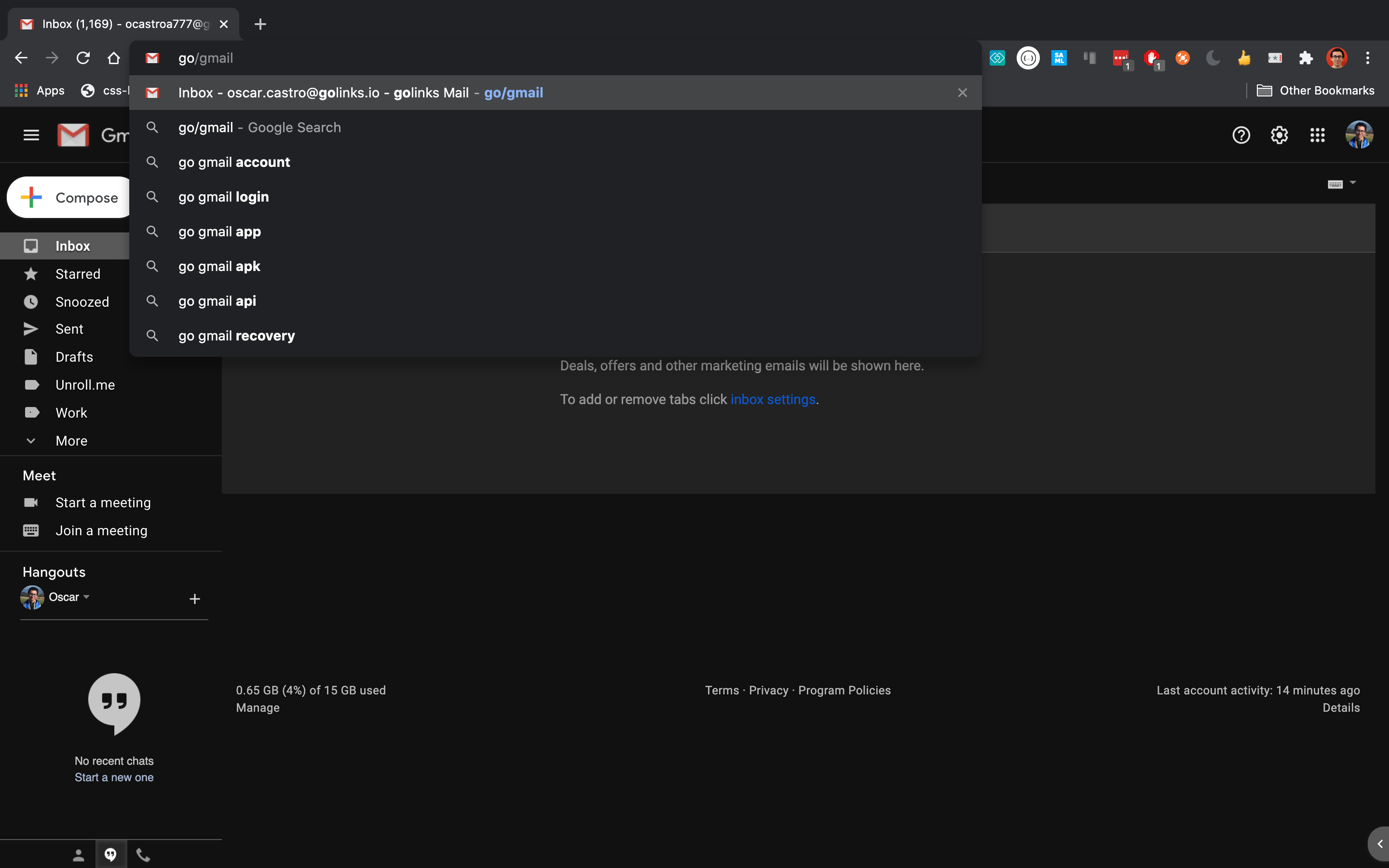The height and width of the screenshot is (868, 1389).
Task: Open input tools keyboard dropdown arrow
Action: point(1353,183)
